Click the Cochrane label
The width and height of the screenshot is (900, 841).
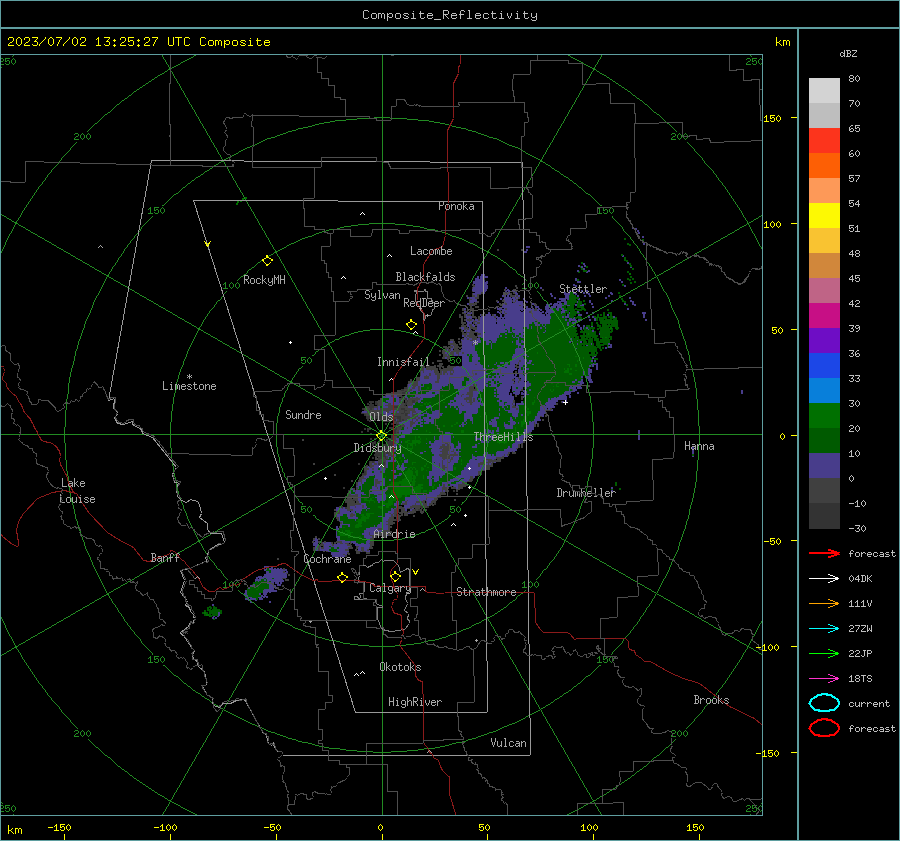point(327,559)
